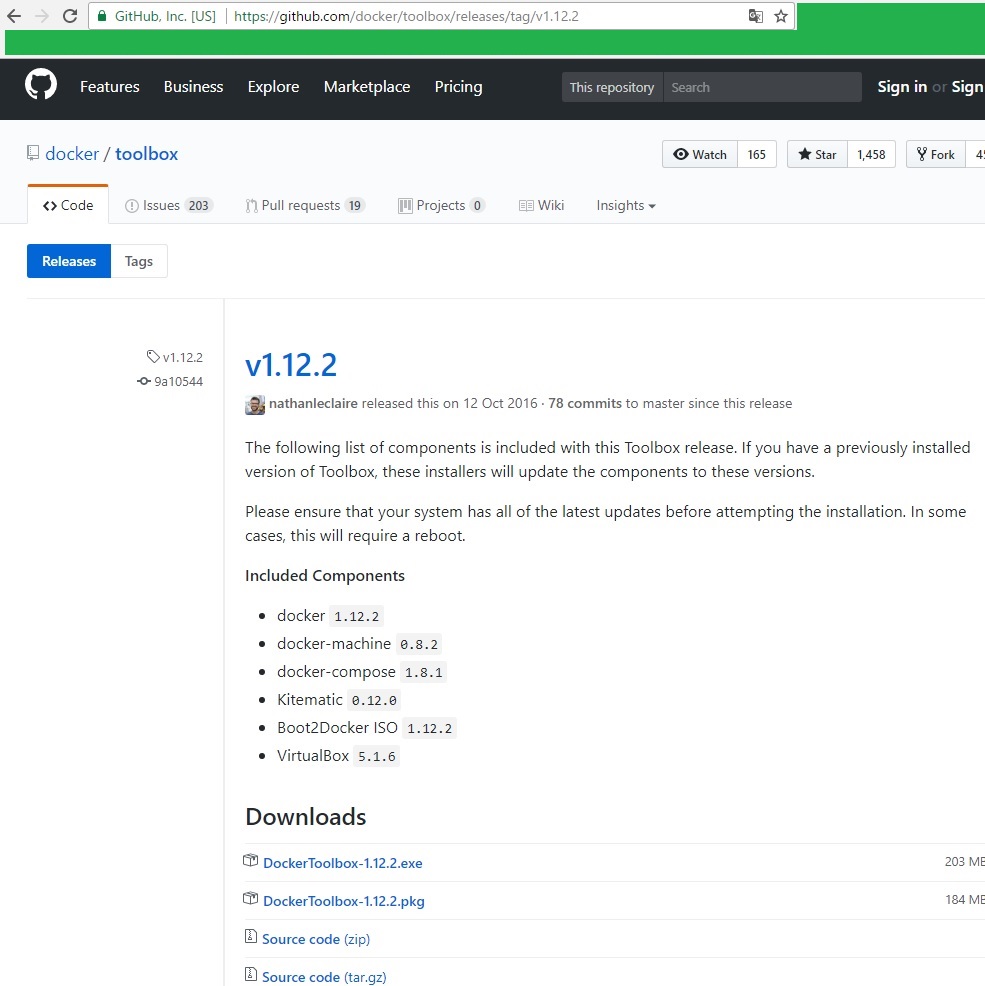985x986 pixels.
Task: Click the Downloads heading
Action: 306,816
